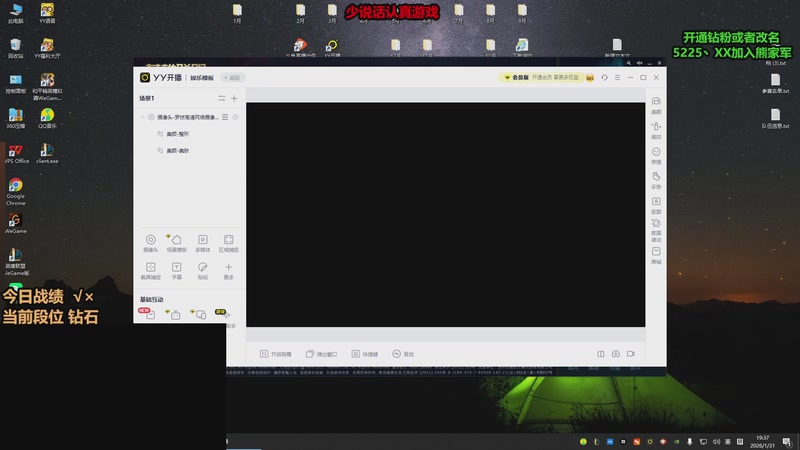Toggle the 美颜-整形 beauty effect item
Screen dimensions: 800x450
click(x=160, y=134)
